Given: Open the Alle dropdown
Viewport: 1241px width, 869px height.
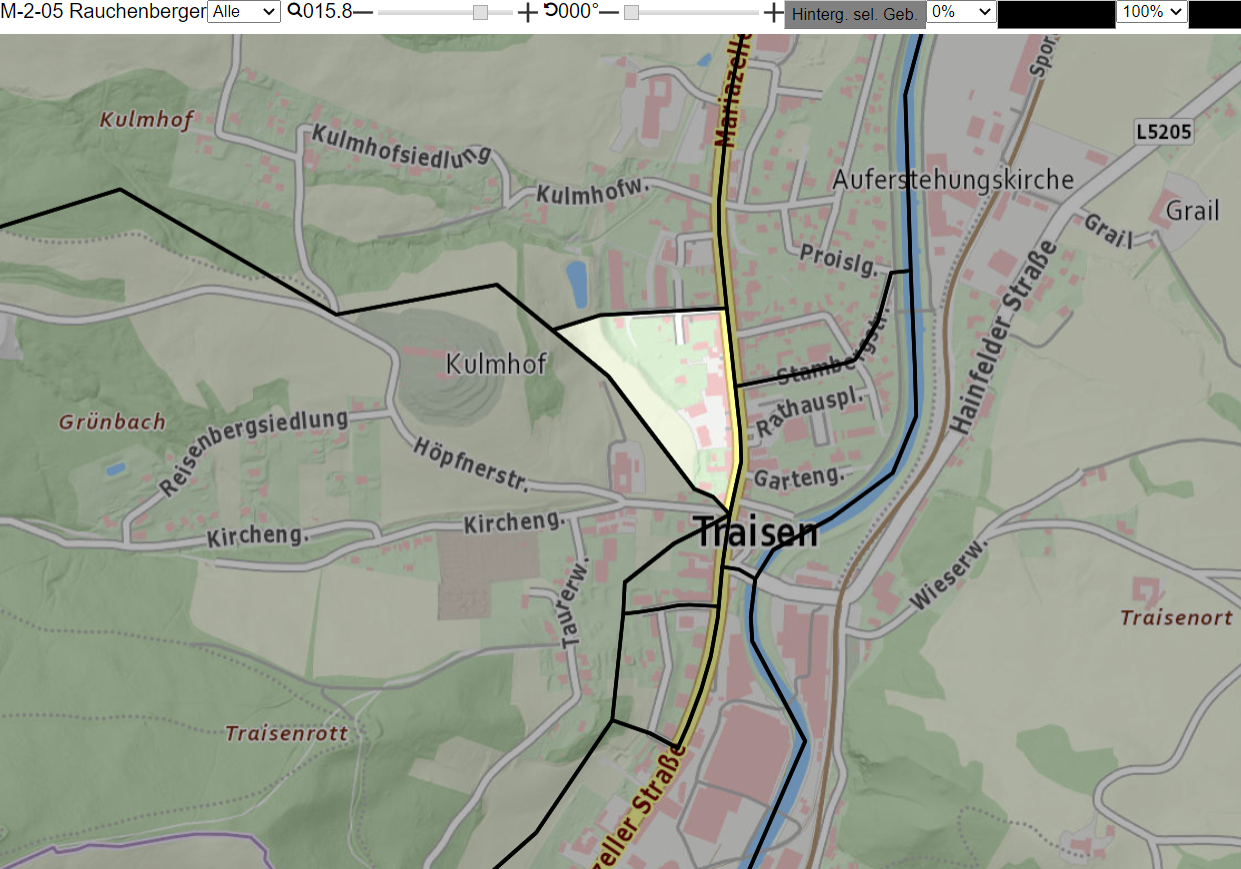Looking at the screenshot, I should (244, 12).
